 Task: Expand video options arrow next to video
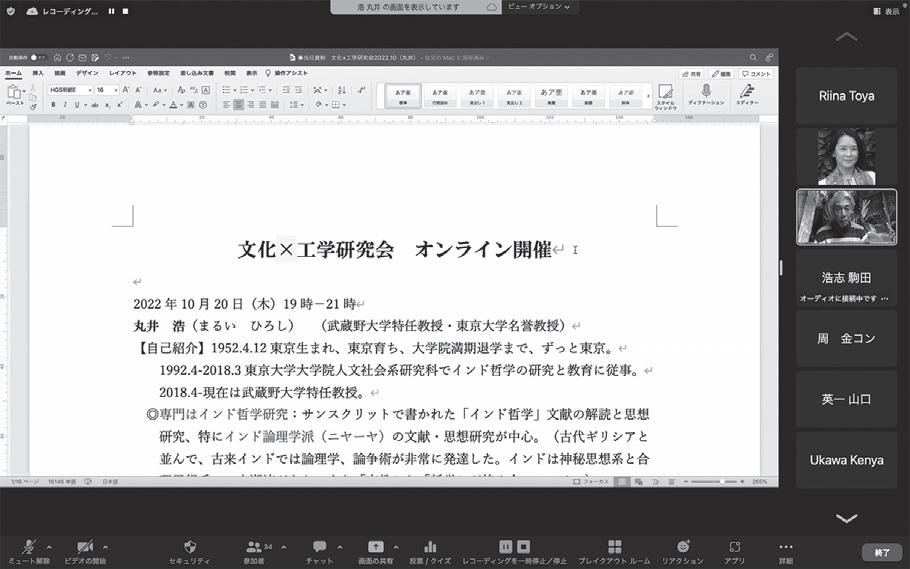[105, 547]
